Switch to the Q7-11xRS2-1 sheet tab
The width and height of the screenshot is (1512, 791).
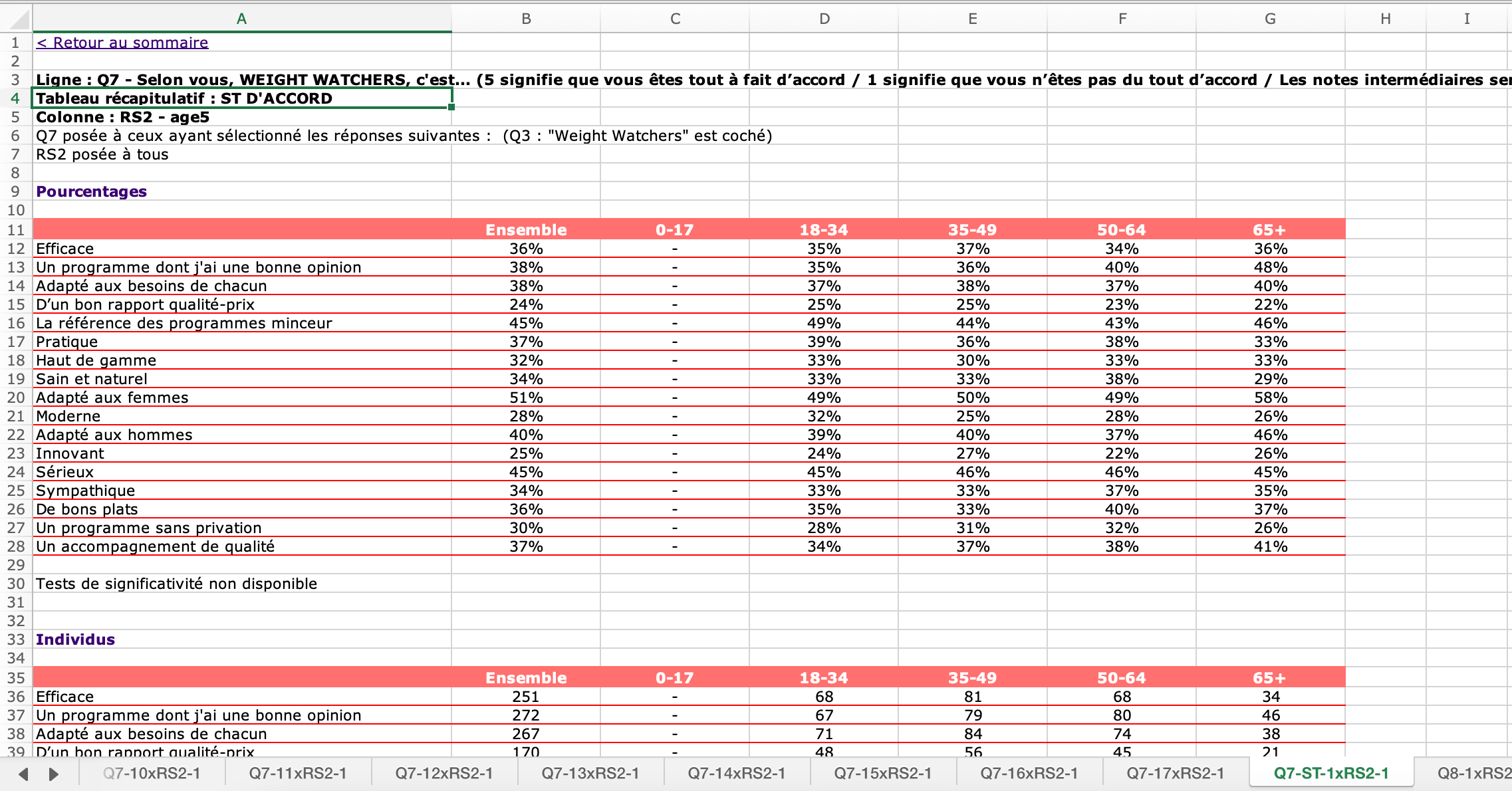pyautogui.click(x=298, y=773)
